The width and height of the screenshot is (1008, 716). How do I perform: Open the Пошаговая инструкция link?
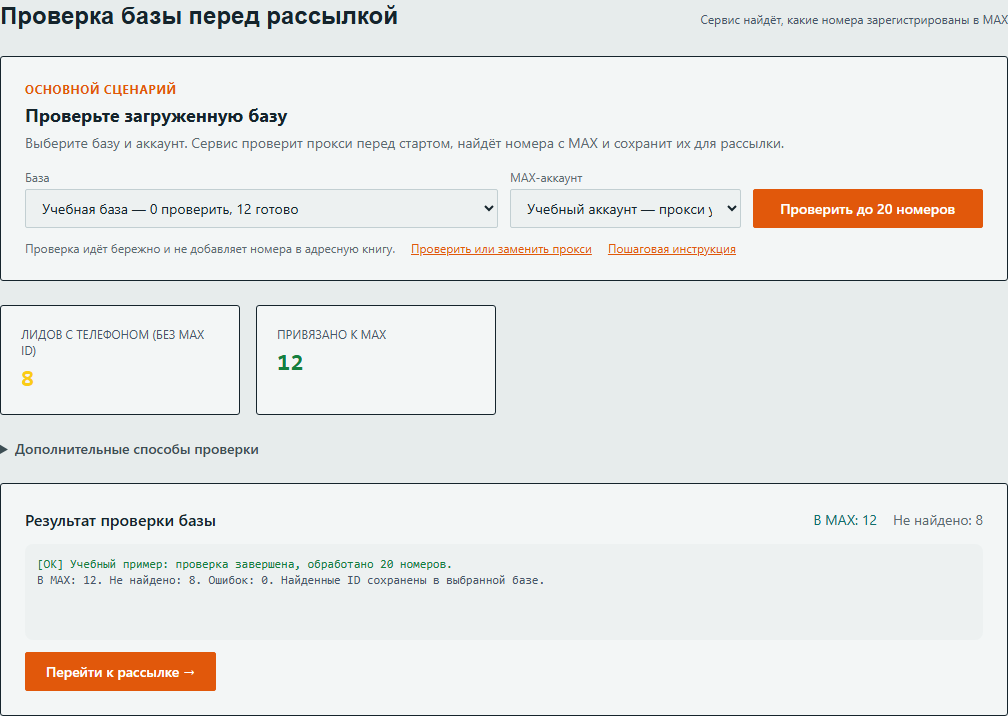pyautogui.click(x=672, y=249)
